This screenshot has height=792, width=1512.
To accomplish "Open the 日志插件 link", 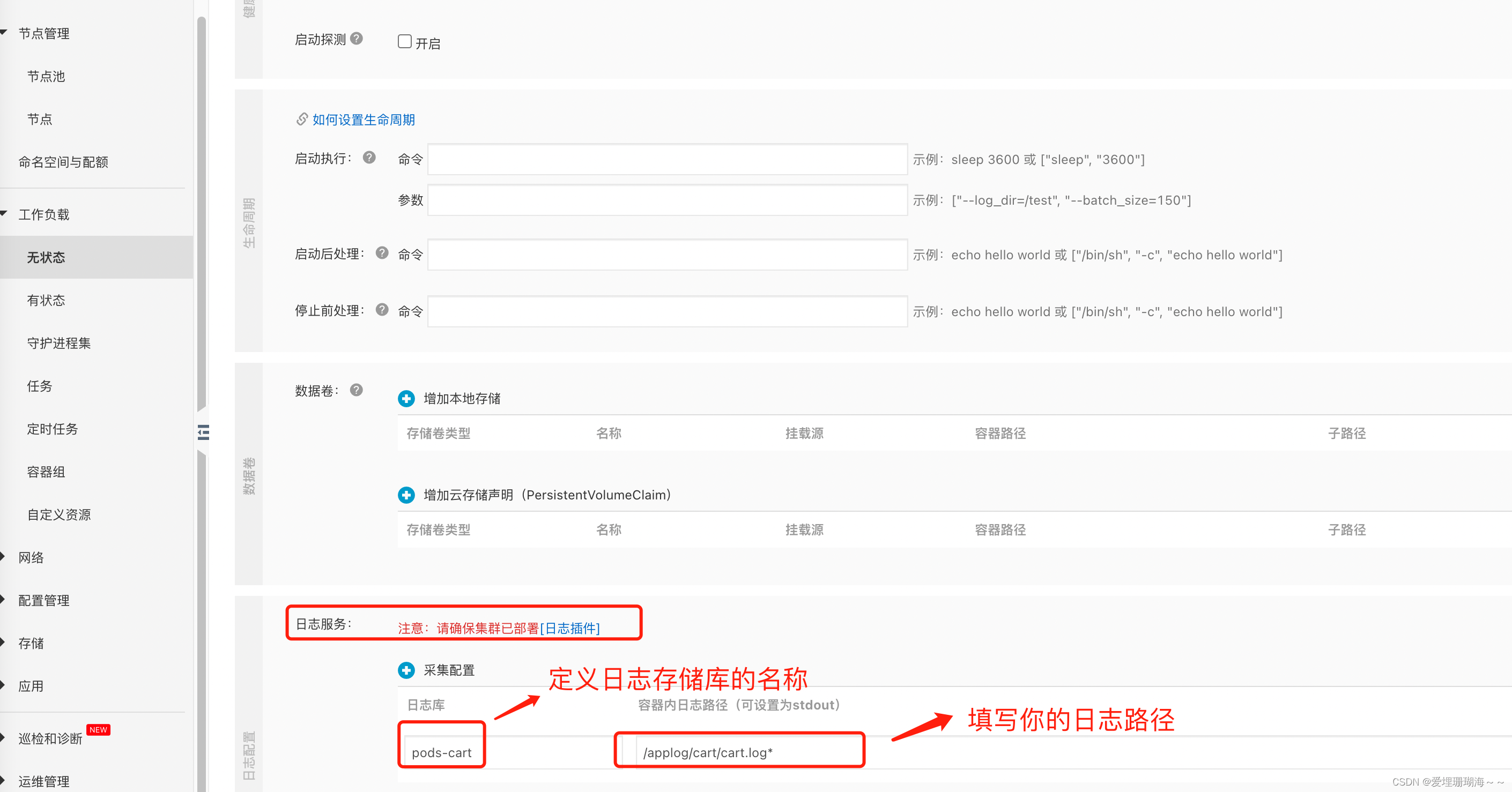I will pyautogui.click(x=570, y=629).
